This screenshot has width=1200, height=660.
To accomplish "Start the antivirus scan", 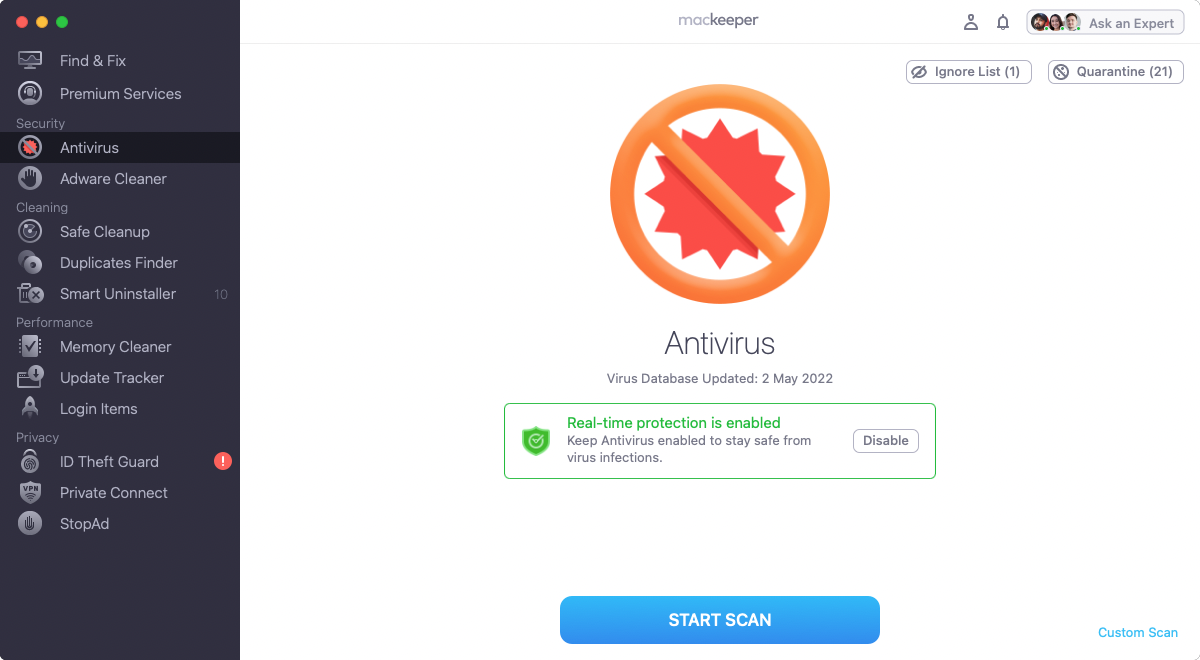I will point(720,620).
